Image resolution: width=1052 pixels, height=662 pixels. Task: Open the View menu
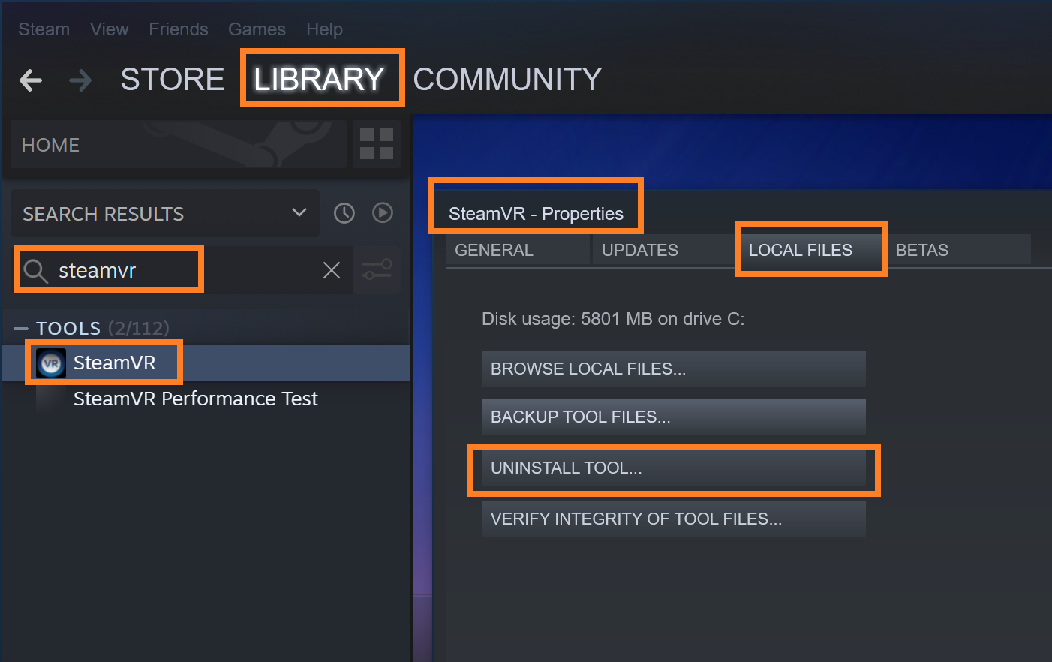(109, 30)
